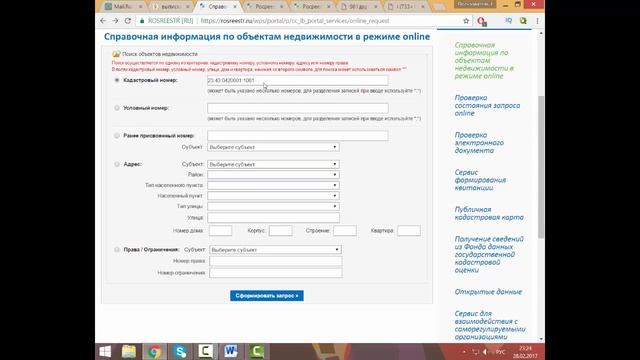Open Skype from taskbar
Viewport: 640px width, 360px height.
coord(180,351)
